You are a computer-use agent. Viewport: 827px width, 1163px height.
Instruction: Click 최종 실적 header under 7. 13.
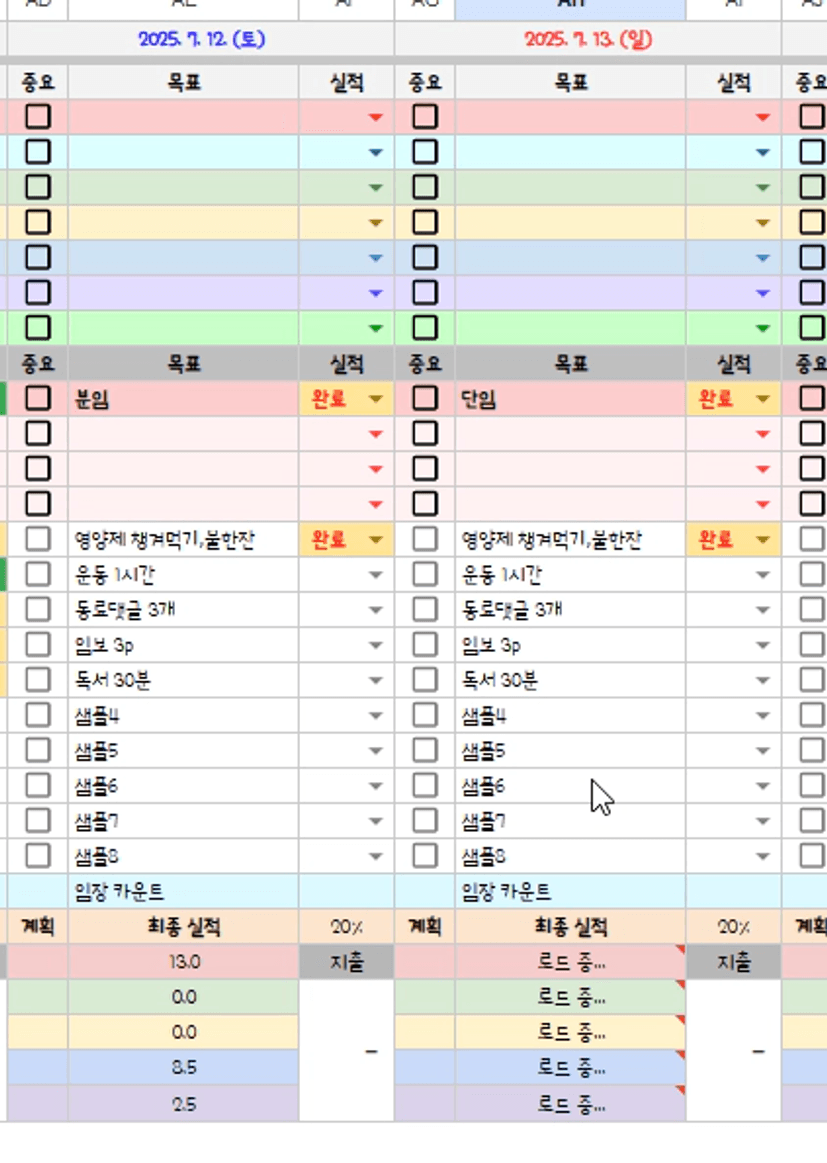(571, 926)
